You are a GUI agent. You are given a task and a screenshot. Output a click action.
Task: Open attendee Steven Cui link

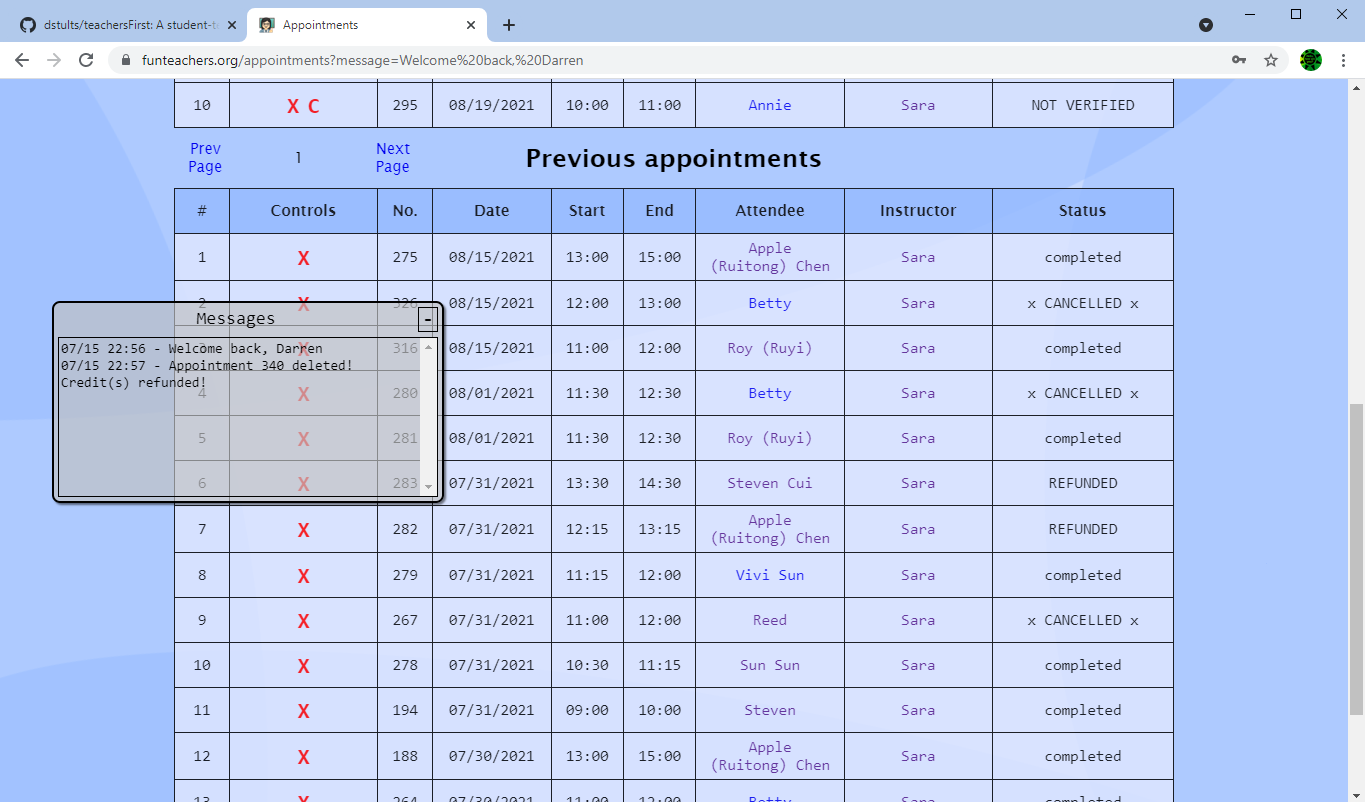[x=770, y=483]
